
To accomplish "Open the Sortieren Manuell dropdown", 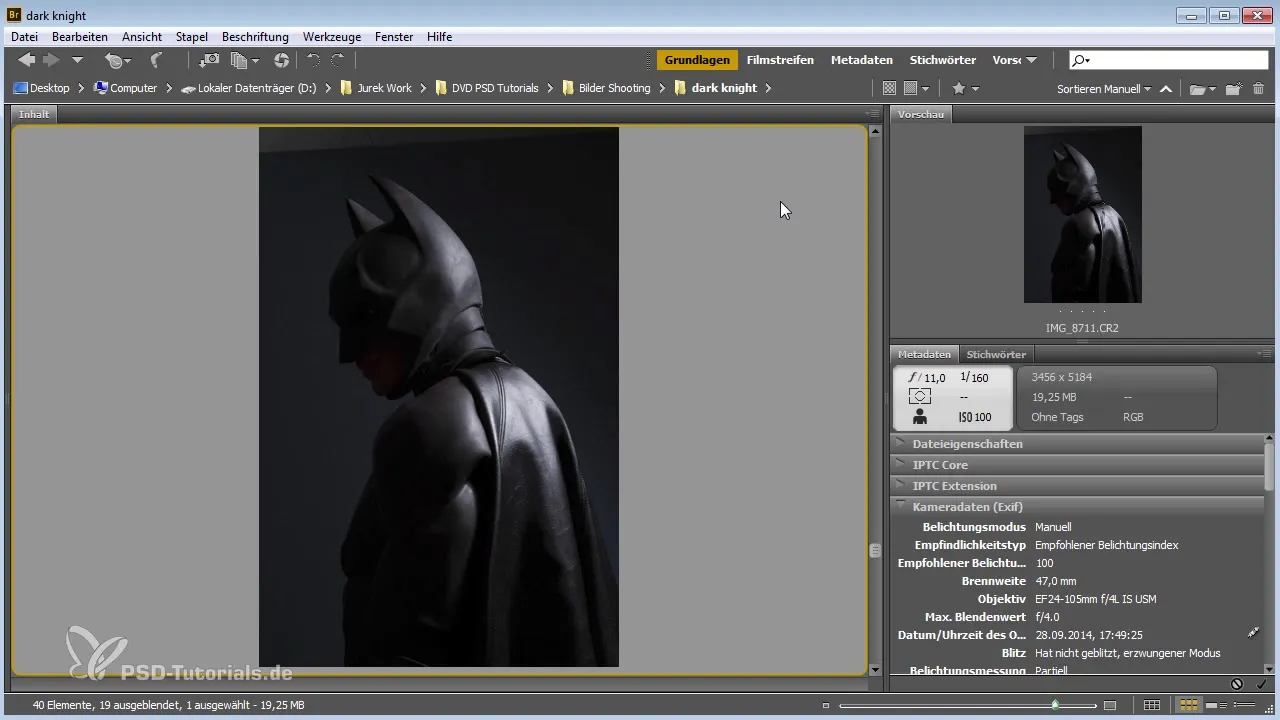I will (1104, 88).
